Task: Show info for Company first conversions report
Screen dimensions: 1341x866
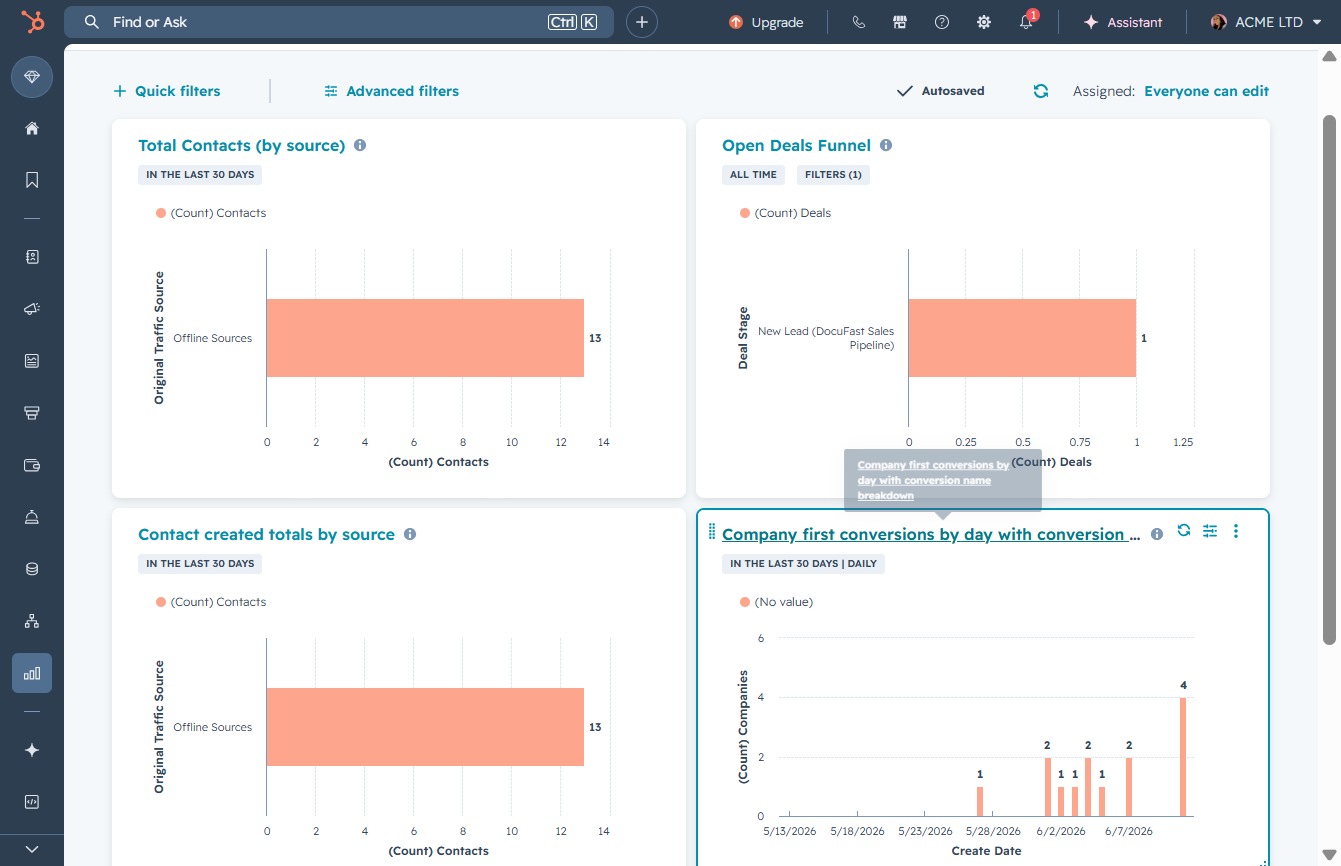Action: coord(1157,534)
